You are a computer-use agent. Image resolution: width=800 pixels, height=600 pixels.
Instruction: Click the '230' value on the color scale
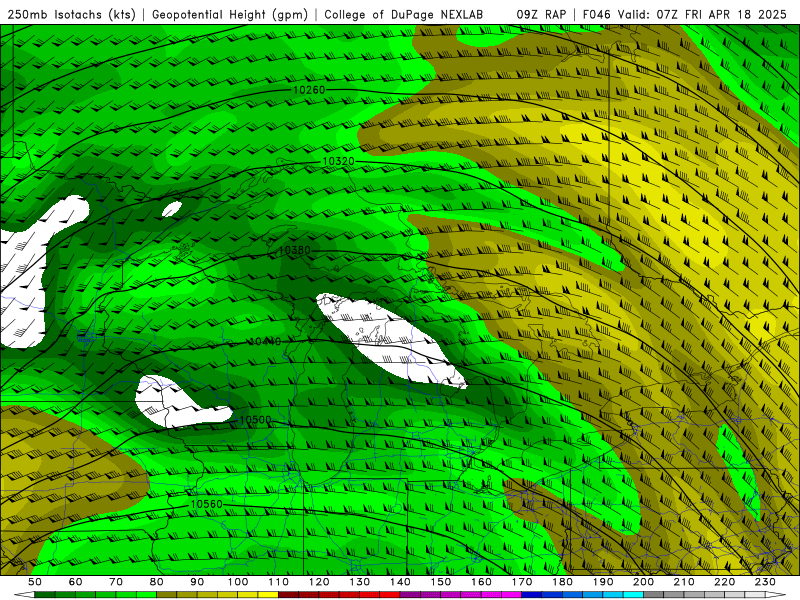click(765, 582)
